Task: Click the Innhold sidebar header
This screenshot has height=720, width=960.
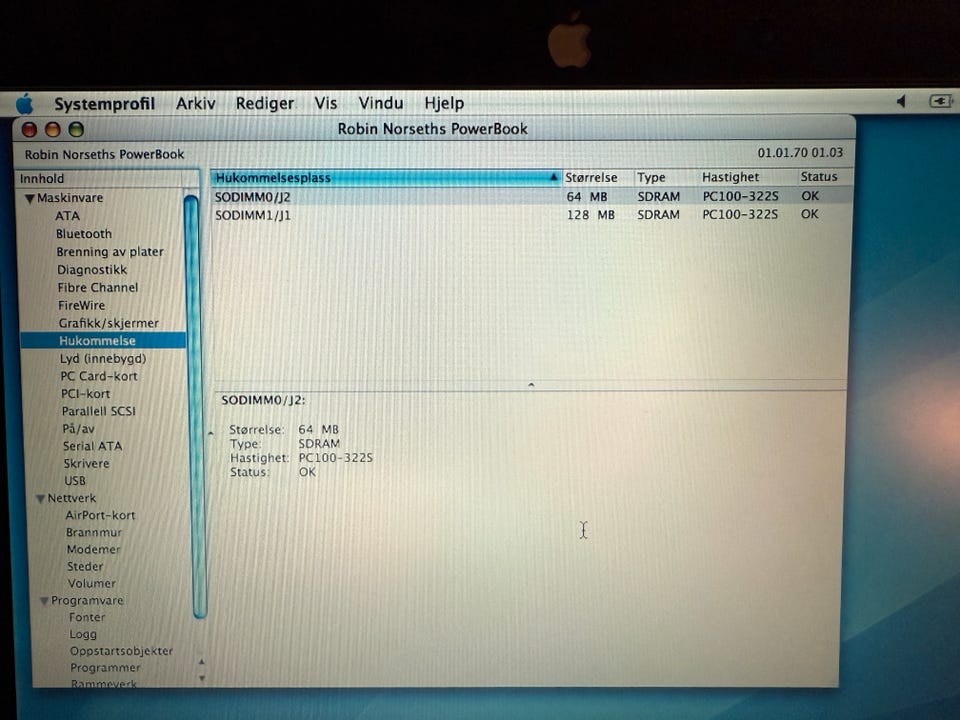Action: (x=99, y=179)
